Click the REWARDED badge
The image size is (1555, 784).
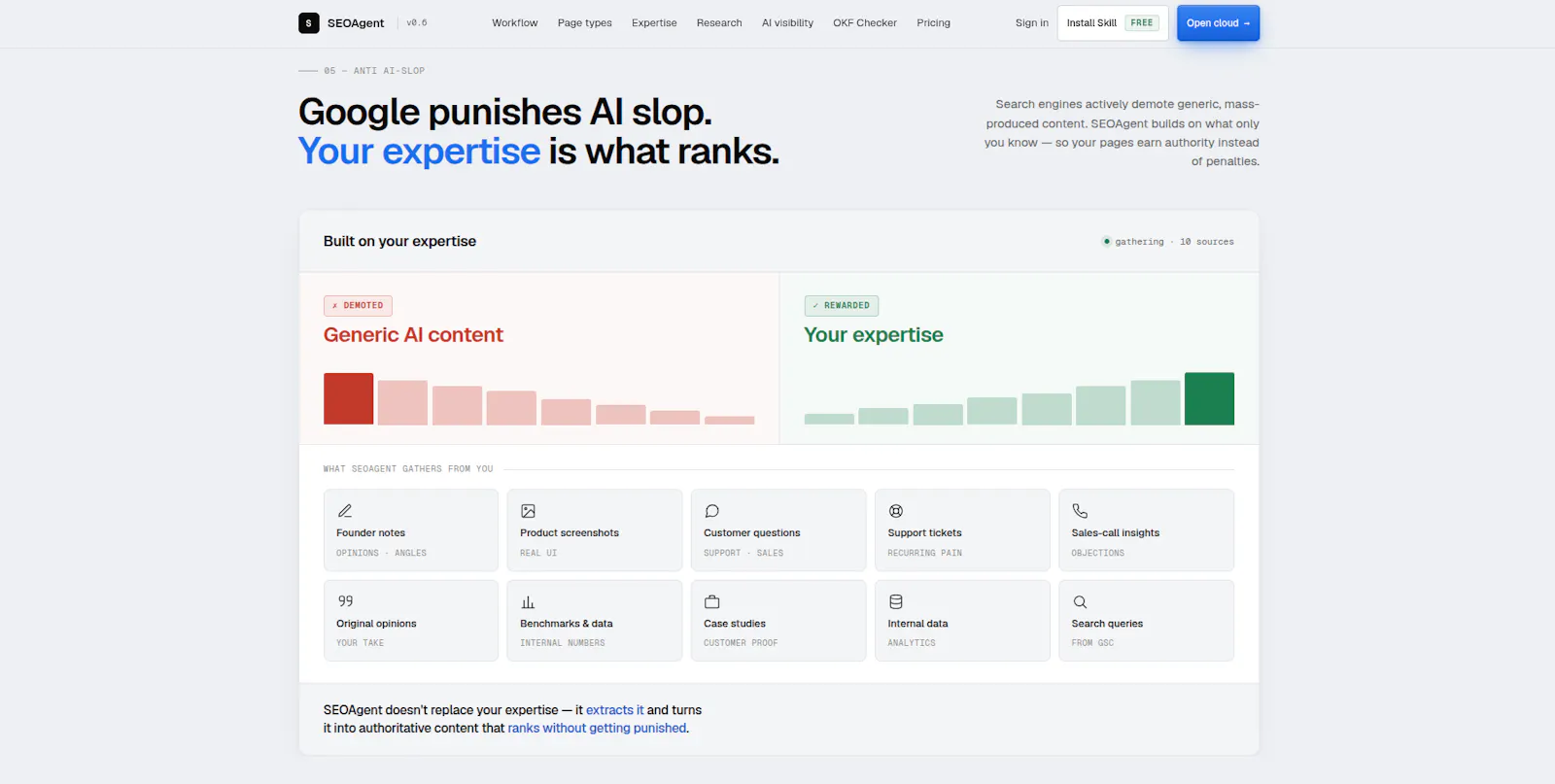842,305
